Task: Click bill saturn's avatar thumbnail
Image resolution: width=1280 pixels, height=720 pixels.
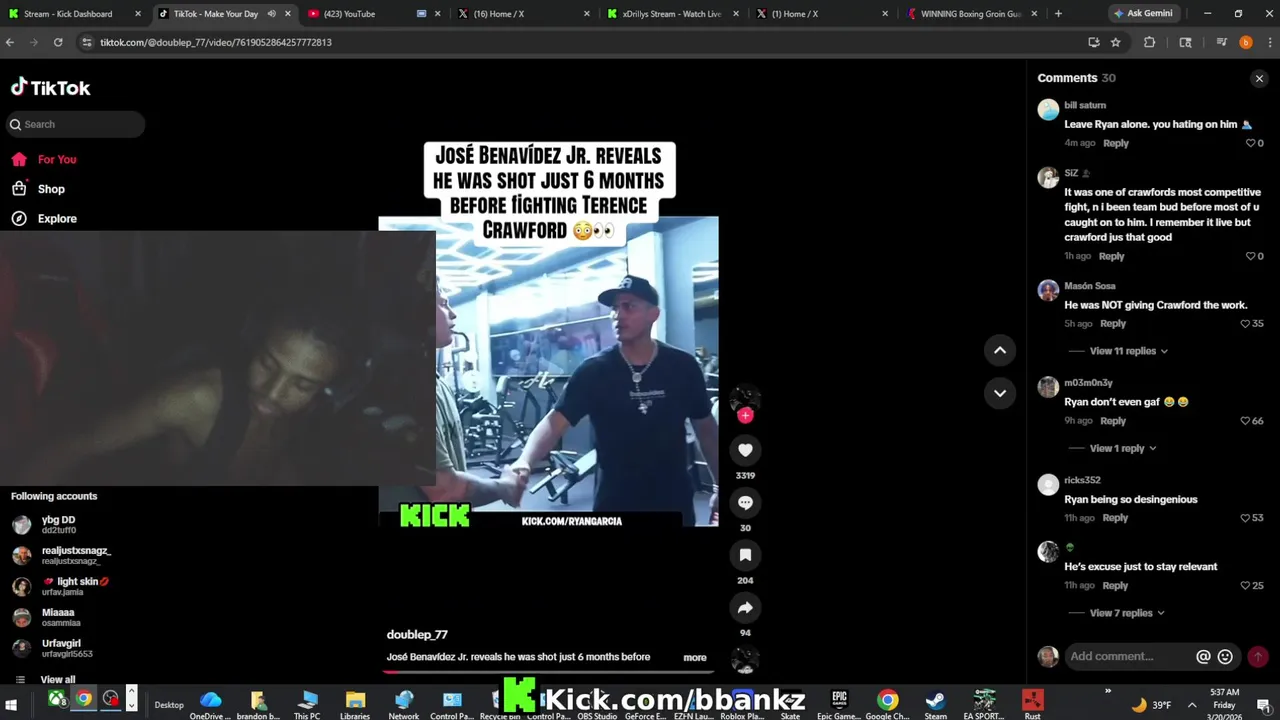Action: [1048, 110]
